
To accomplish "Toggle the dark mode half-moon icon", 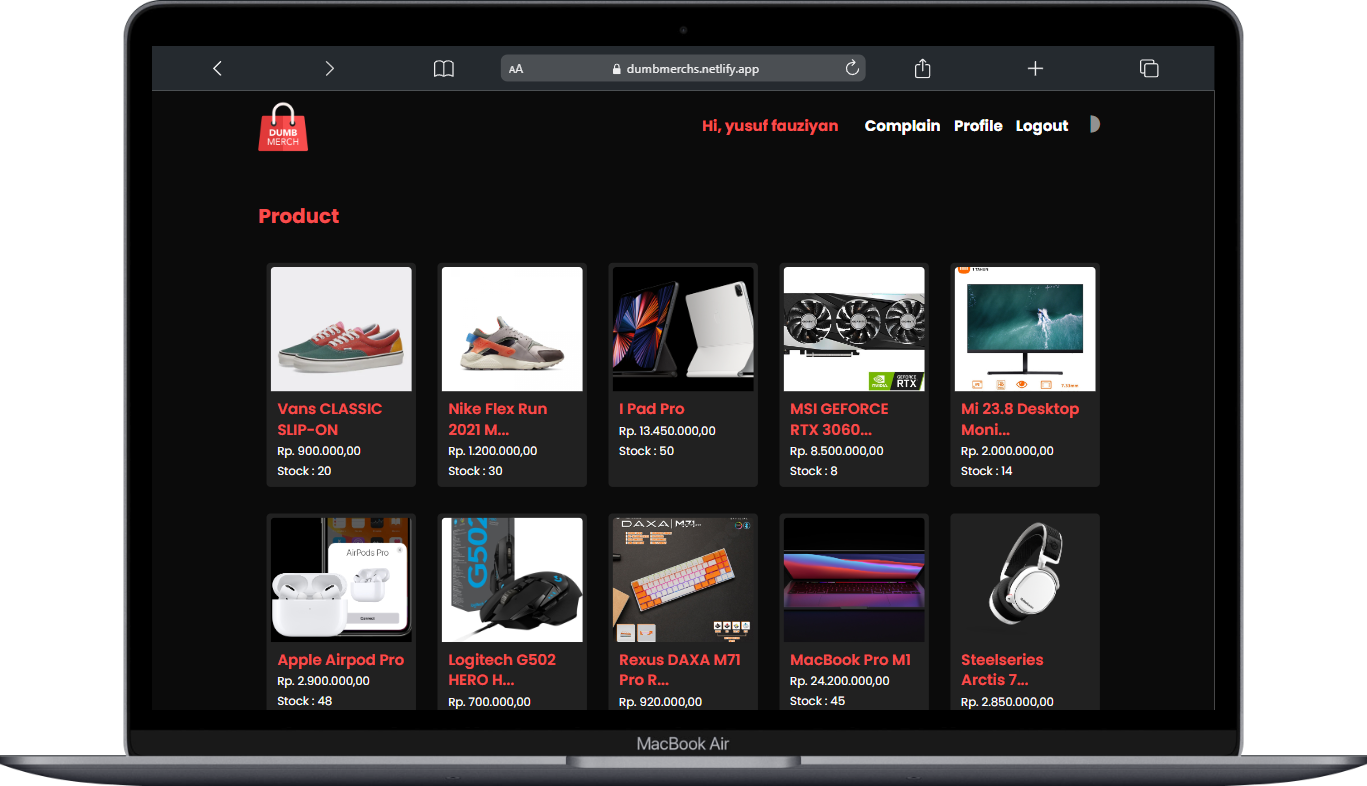I will tap(1094, 125).
